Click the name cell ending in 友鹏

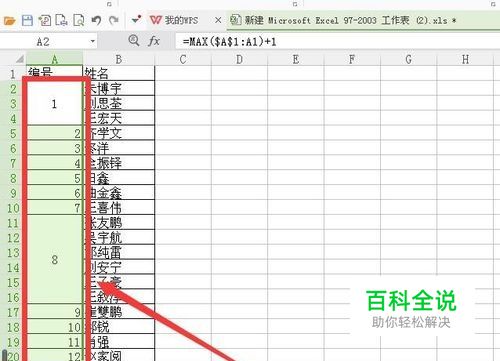pos(119,222)
